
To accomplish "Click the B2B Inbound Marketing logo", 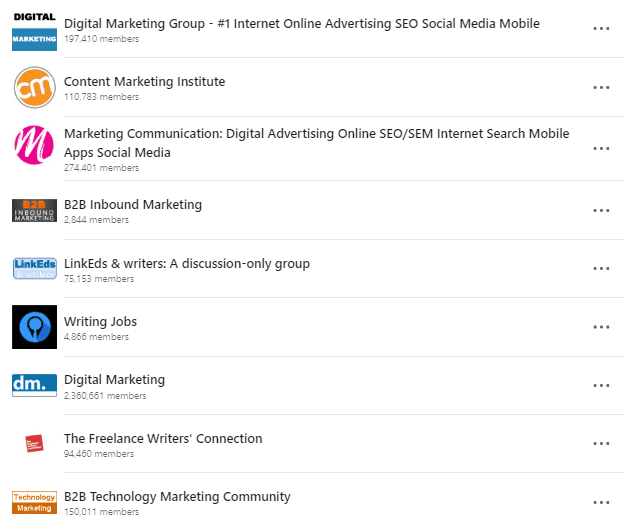I will [34, 210].
